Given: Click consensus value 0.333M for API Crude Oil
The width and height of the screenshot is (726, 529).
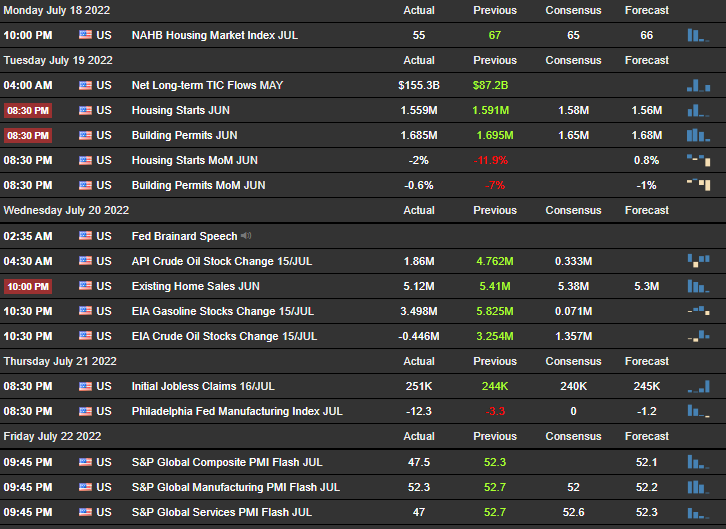Looking at the screenshot, I should tap(573, 261).
